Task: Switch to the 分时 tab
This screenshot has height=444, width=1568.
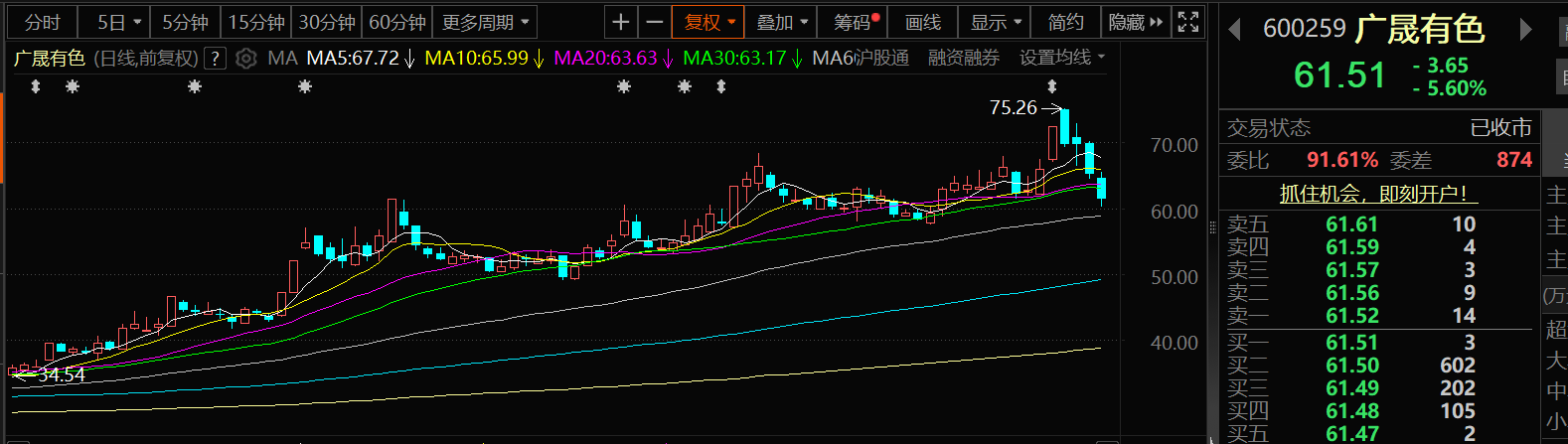Action: pos(43,22)
